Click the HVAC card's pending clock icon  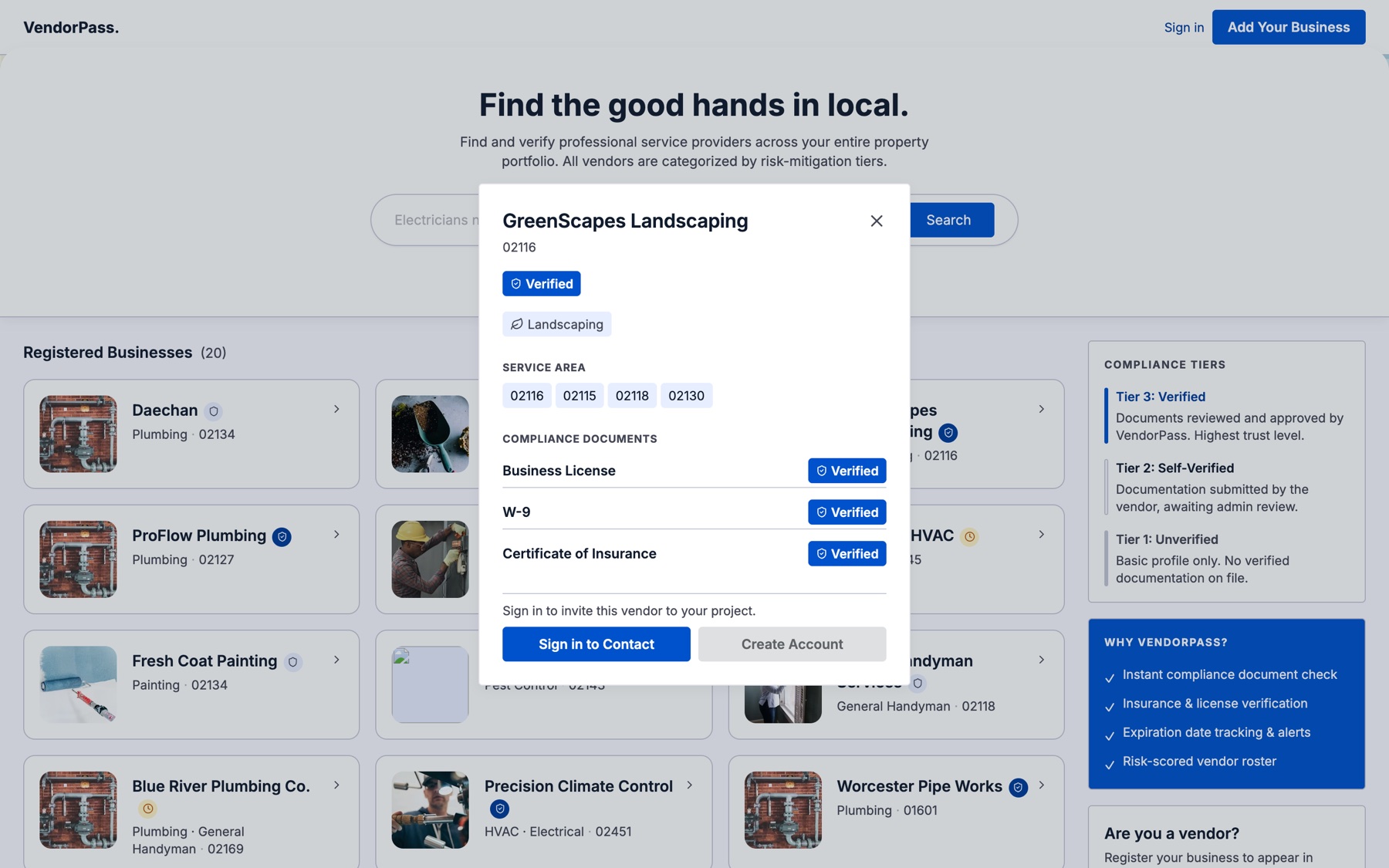tap(970, 536)
